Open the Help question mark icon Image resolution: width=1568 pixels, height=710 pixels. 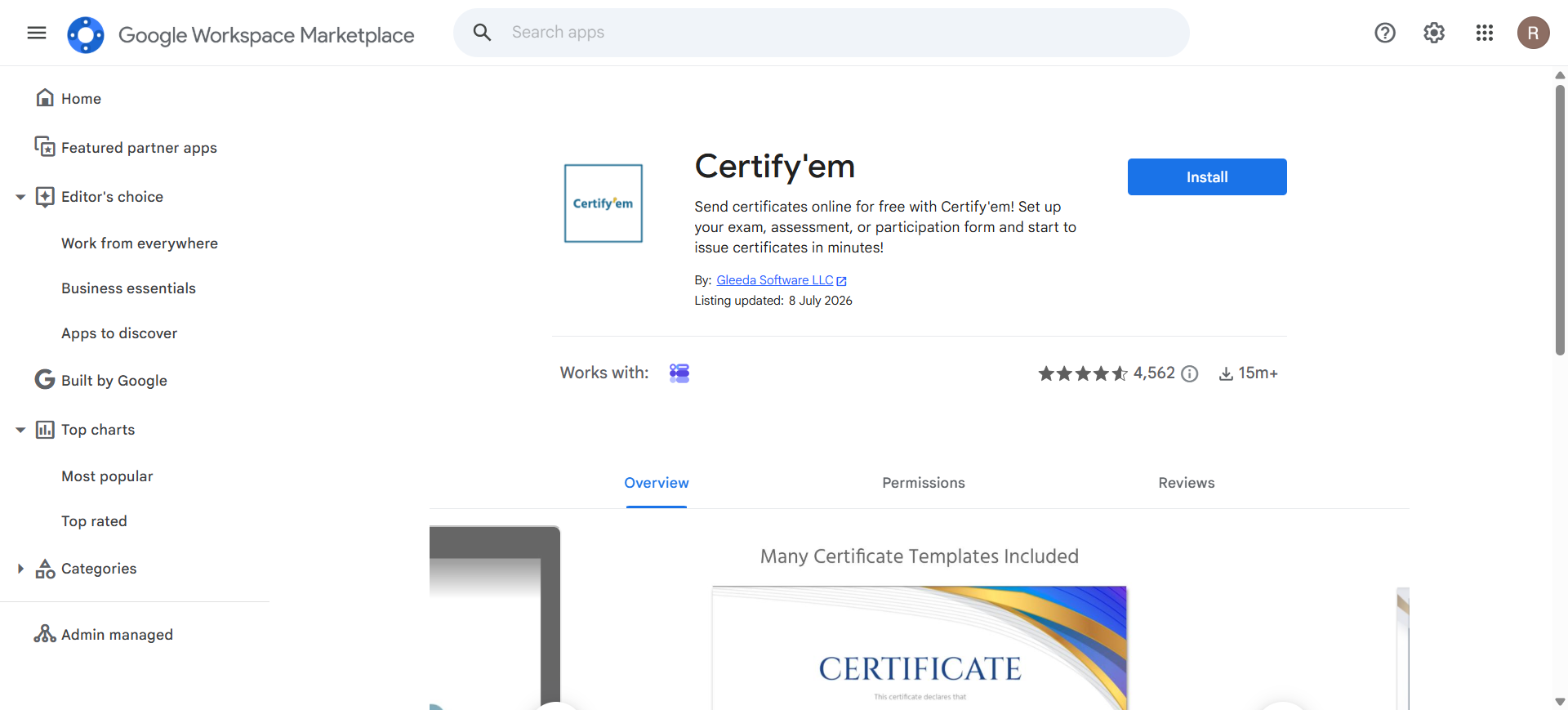click(1385, 33)
